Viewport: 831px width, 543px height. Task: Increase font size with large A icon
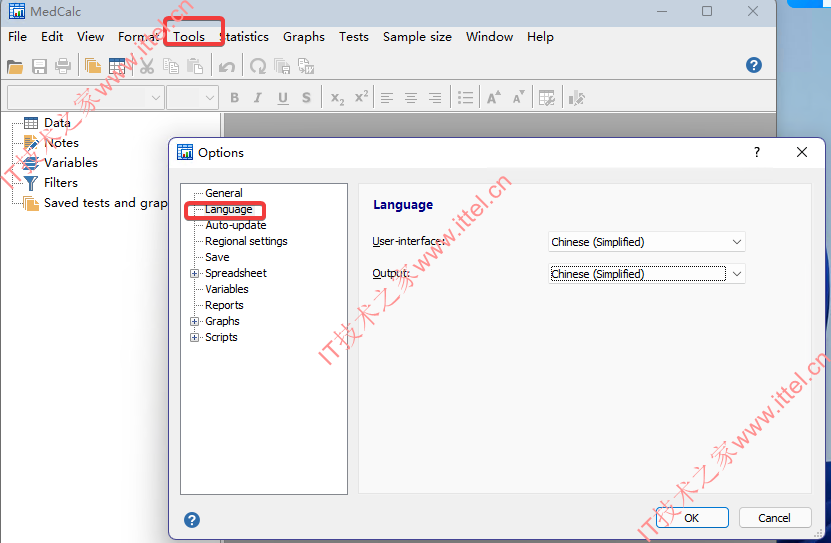pos(493,98)
